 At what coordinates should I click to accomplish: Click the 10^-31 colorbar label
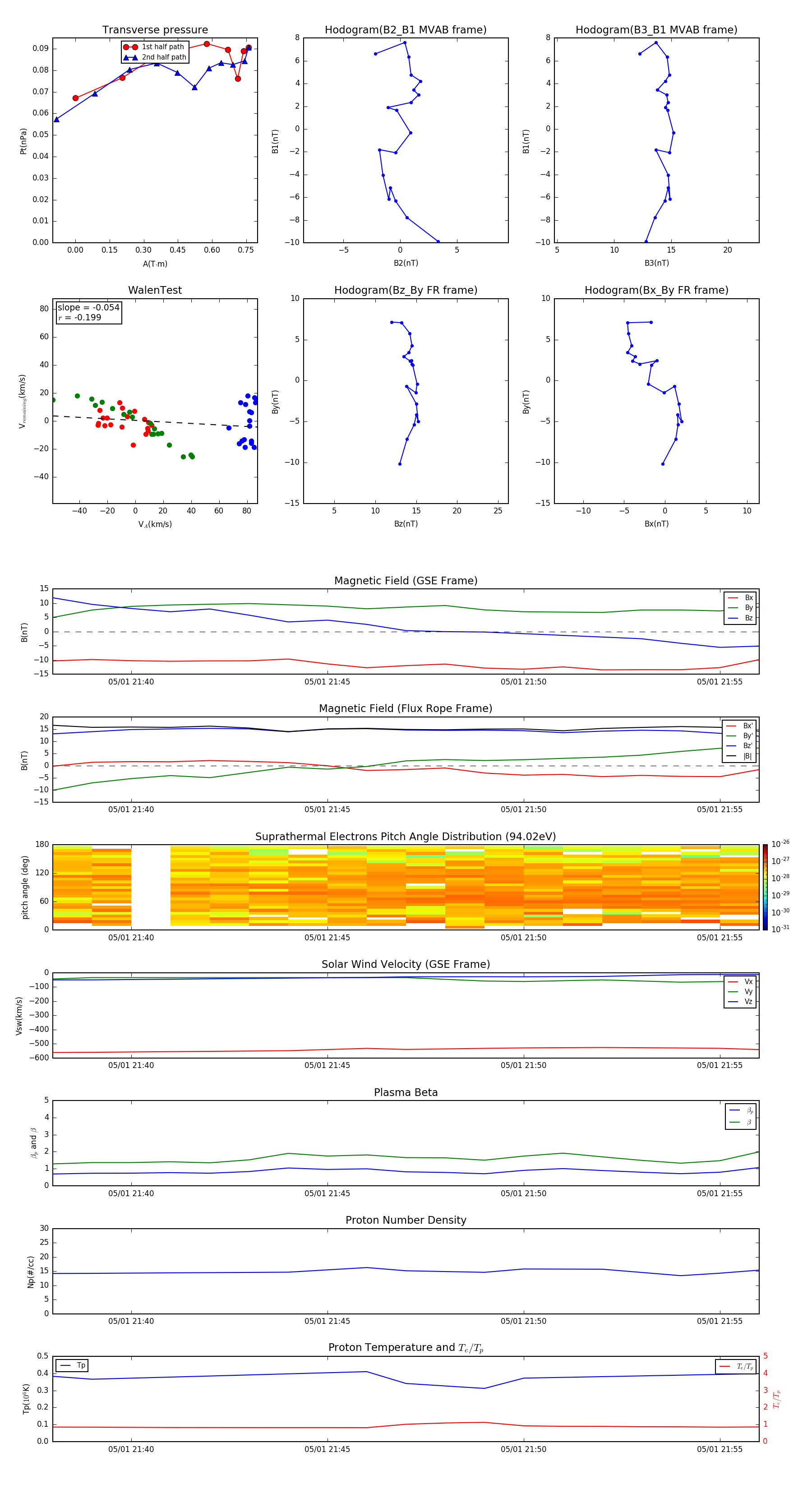[780, 929]
